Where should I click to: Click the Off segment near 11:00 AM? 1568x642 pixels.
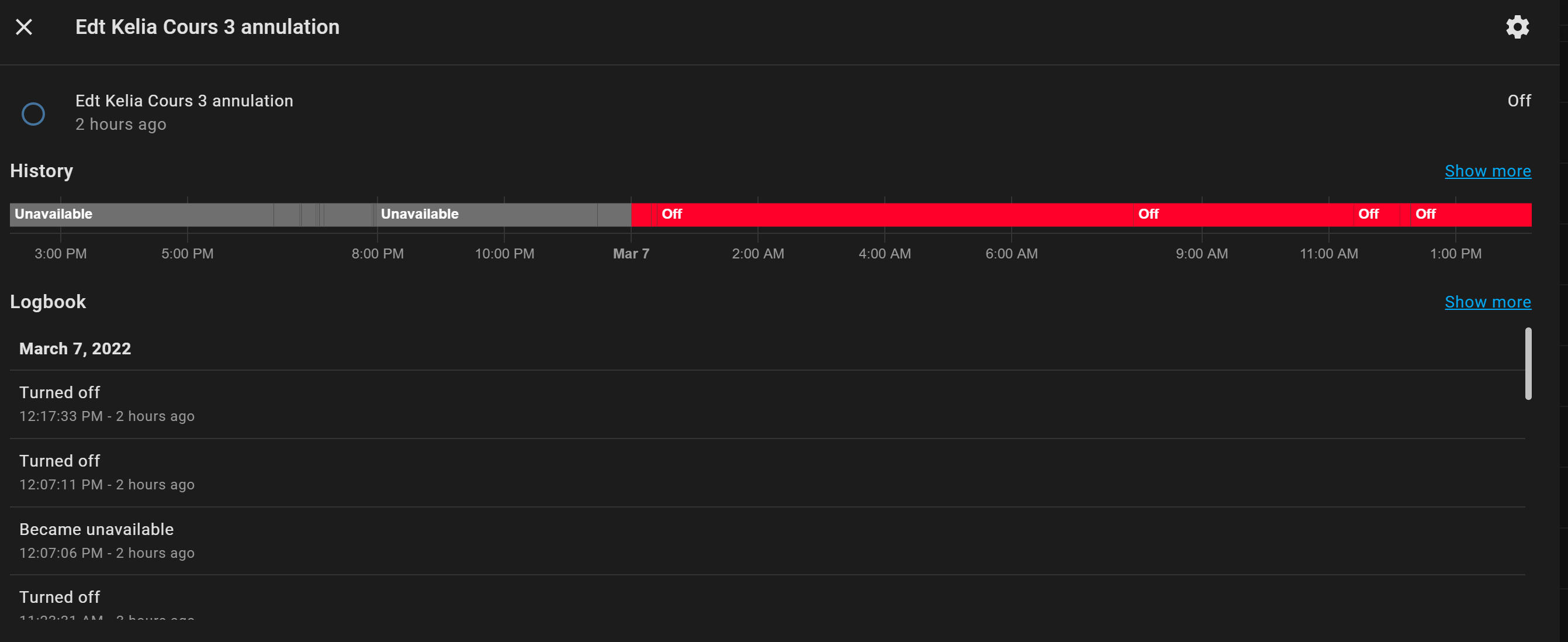[x=1381, y=215]
